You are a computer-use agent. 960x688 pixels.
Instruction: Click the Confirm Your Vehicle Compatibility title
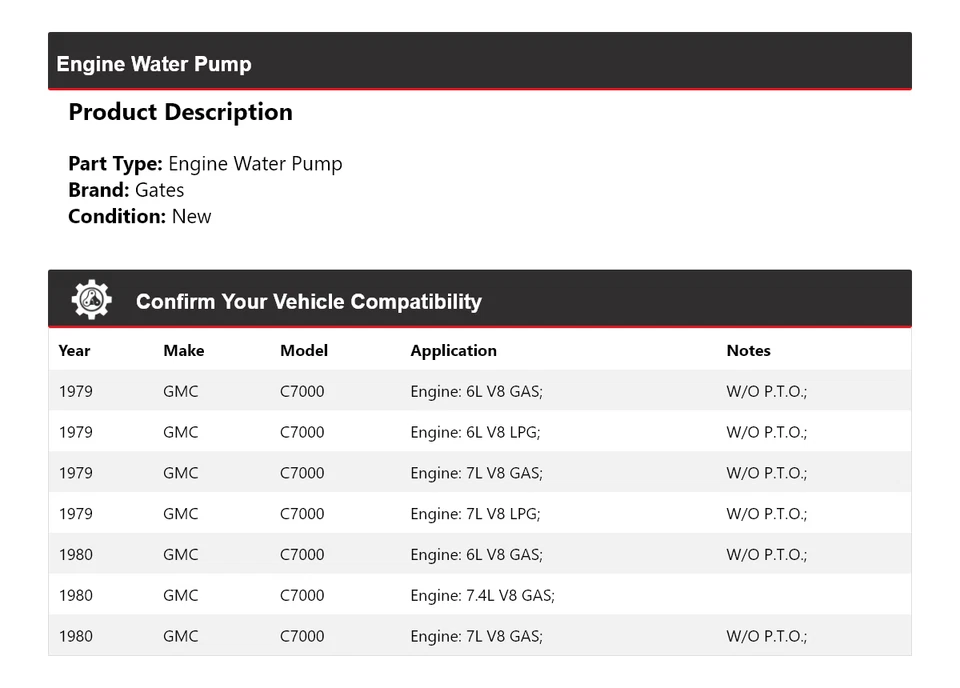tap(308, 301)
